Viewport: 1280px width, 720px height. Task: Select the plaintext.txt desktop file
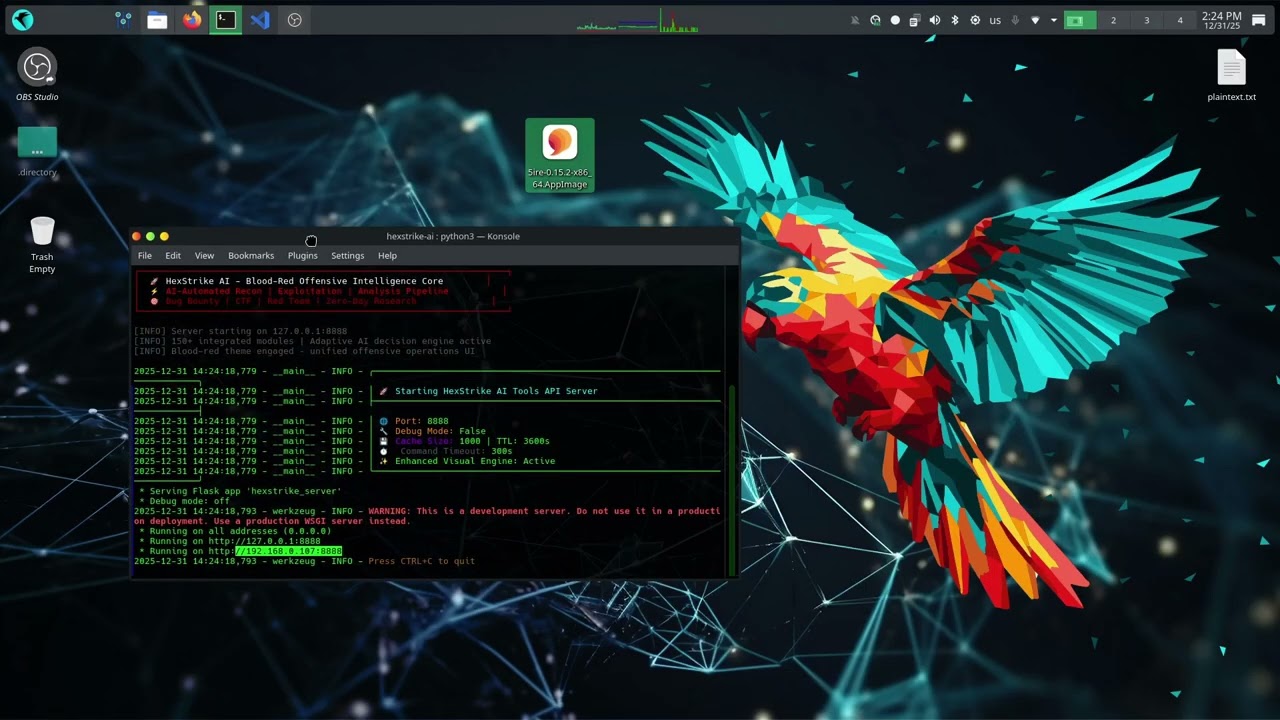pyautogui.click(x=1231, y=76)
